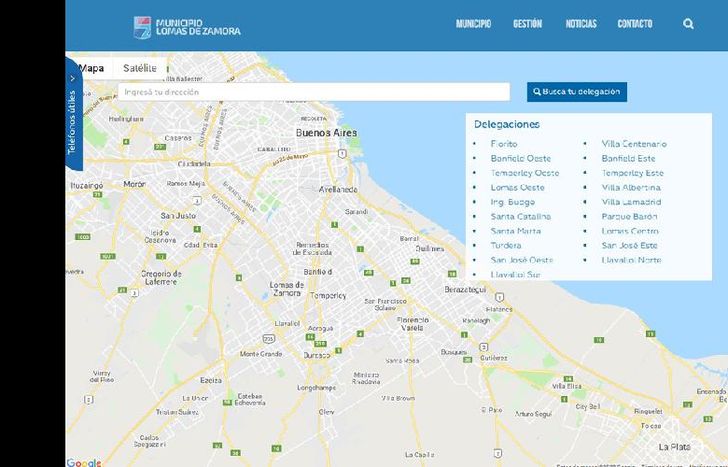The image size is (728, 467).
Task: Select the Fiorito delegation link
Action: click(x=504, y=144)
